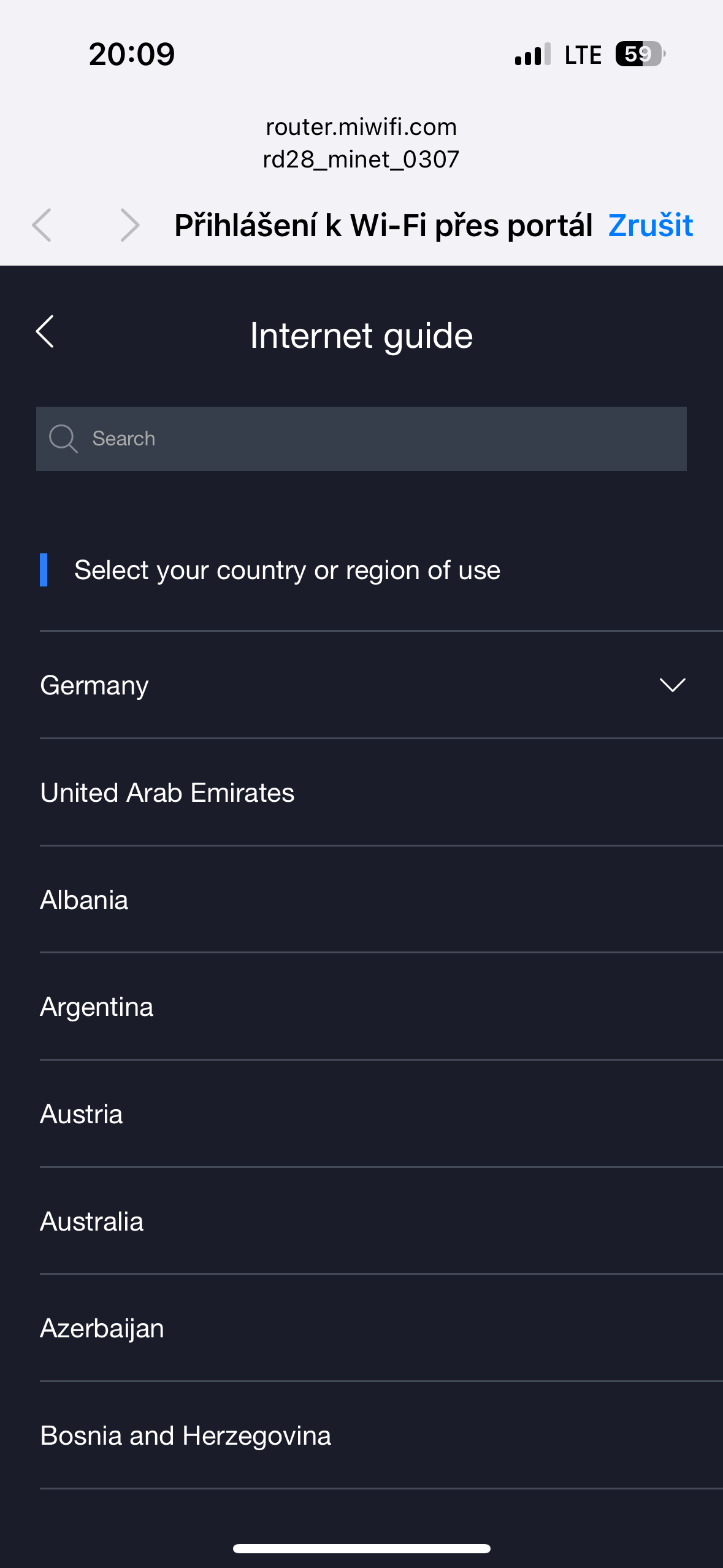Collapse the Germany dropdown chevron
This screenshot has height=1568, width=723.
pos(672,685)
